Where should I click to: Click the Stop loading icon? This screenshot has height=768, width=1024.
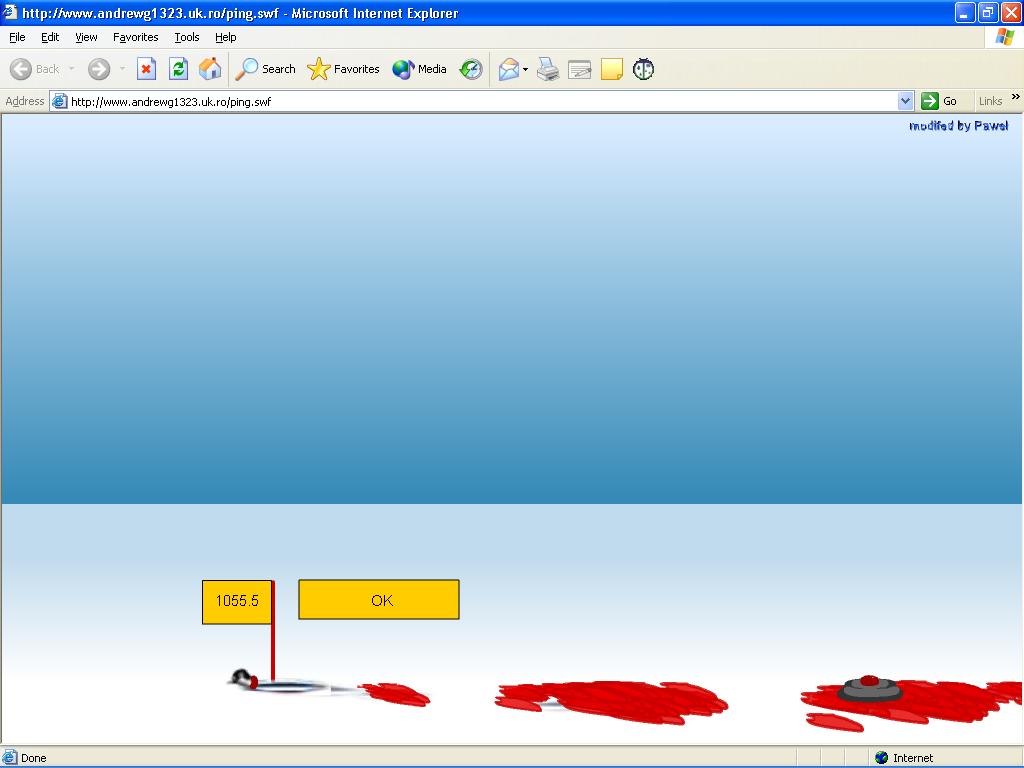(146, 69)
